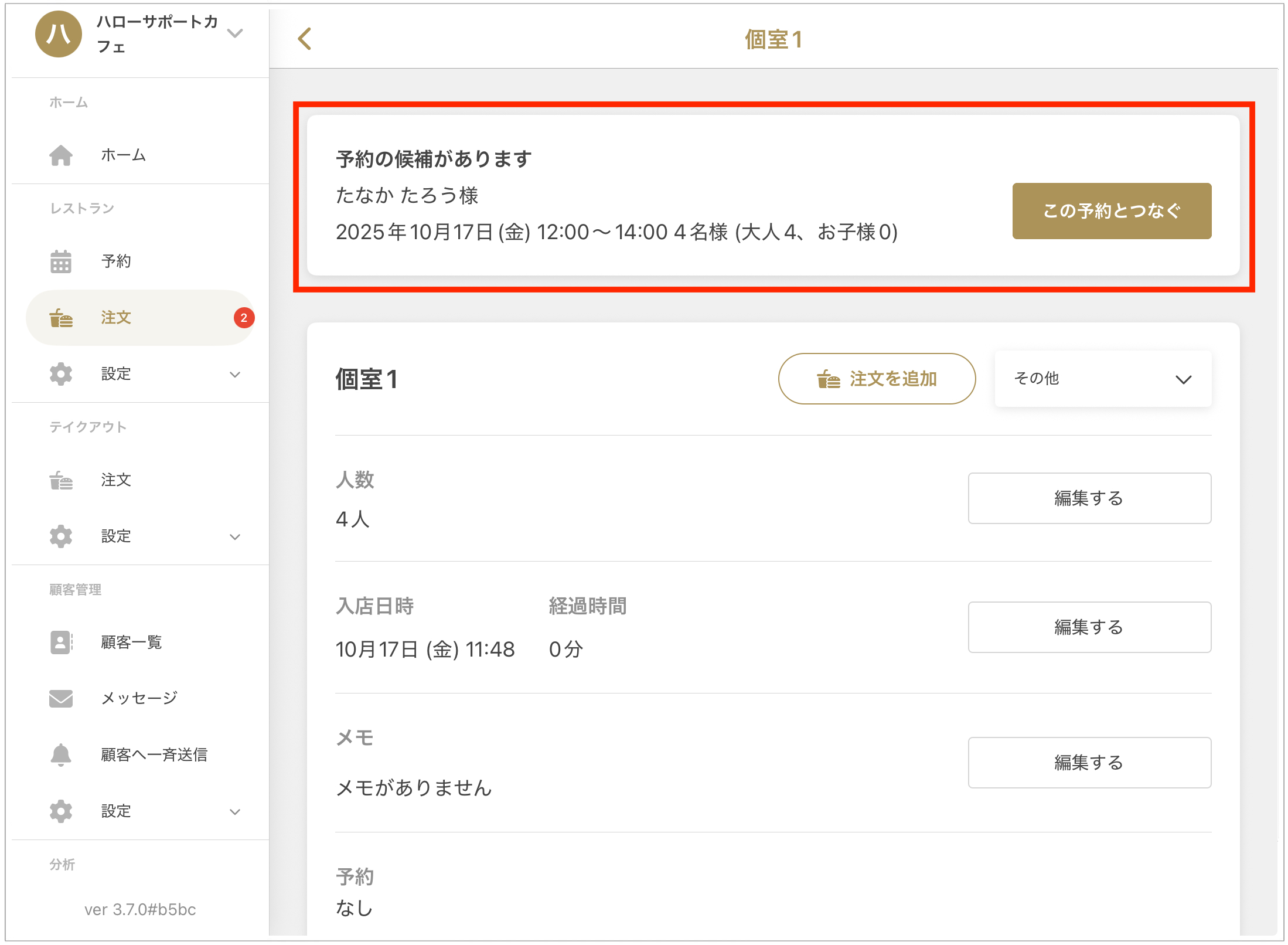Click the home house icon
Image resolution: width=1288 pixels, height=945 pixels.
[61, 155]
